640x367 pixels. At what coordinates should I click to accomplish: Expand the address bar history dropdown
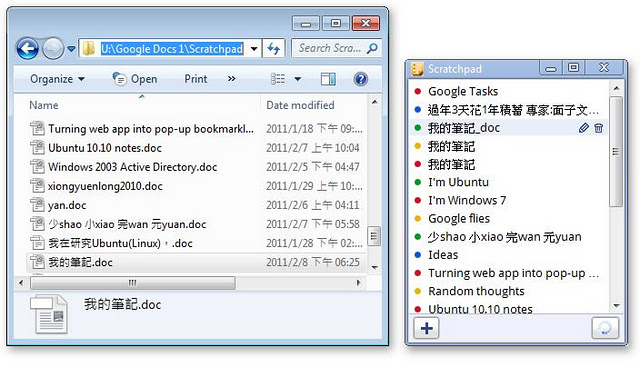click(x=254, y=49)
